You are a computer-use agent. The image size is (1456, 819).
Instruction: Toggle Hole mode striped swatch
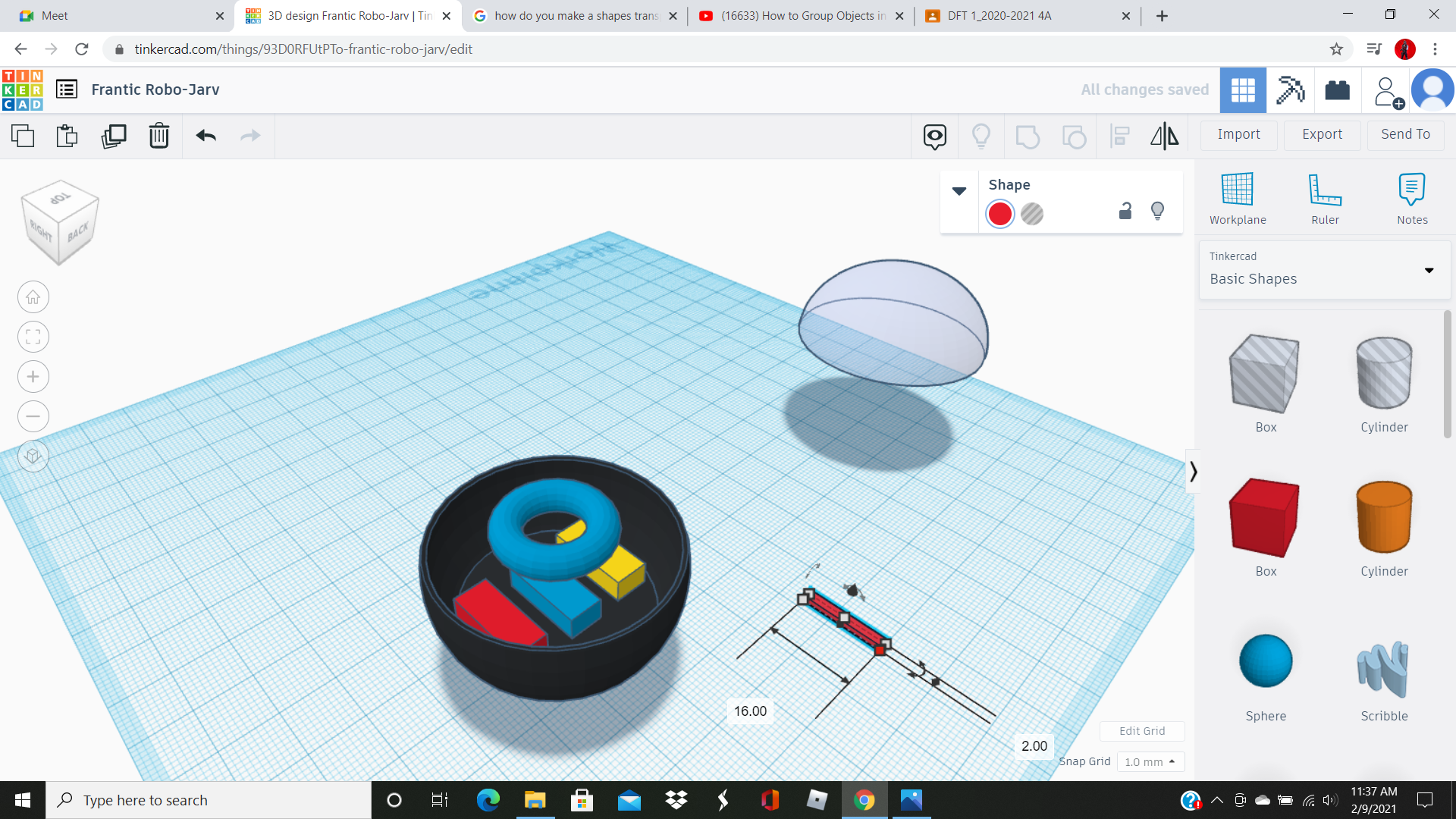point(1032,215)
